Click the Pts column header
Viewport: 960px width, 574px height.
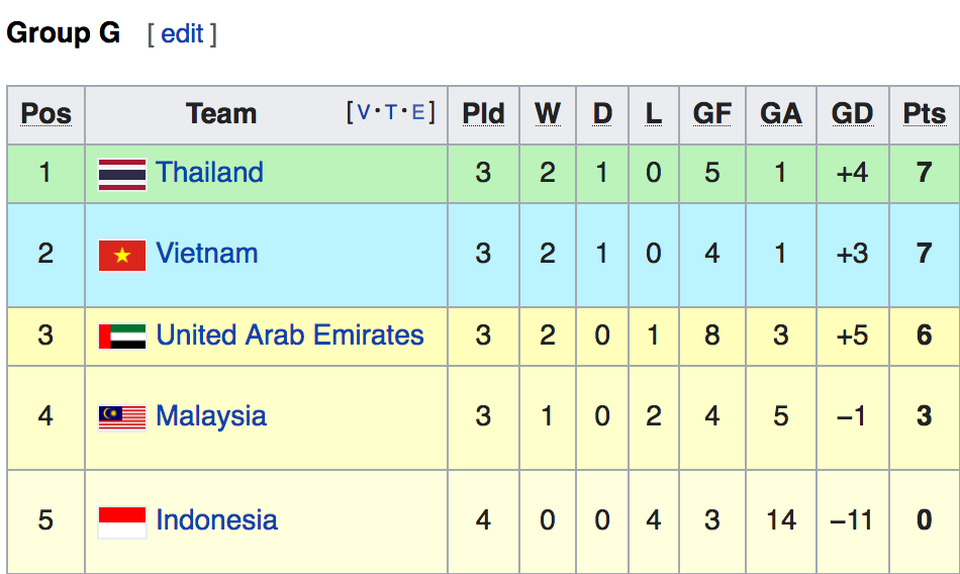coord(924,114)
